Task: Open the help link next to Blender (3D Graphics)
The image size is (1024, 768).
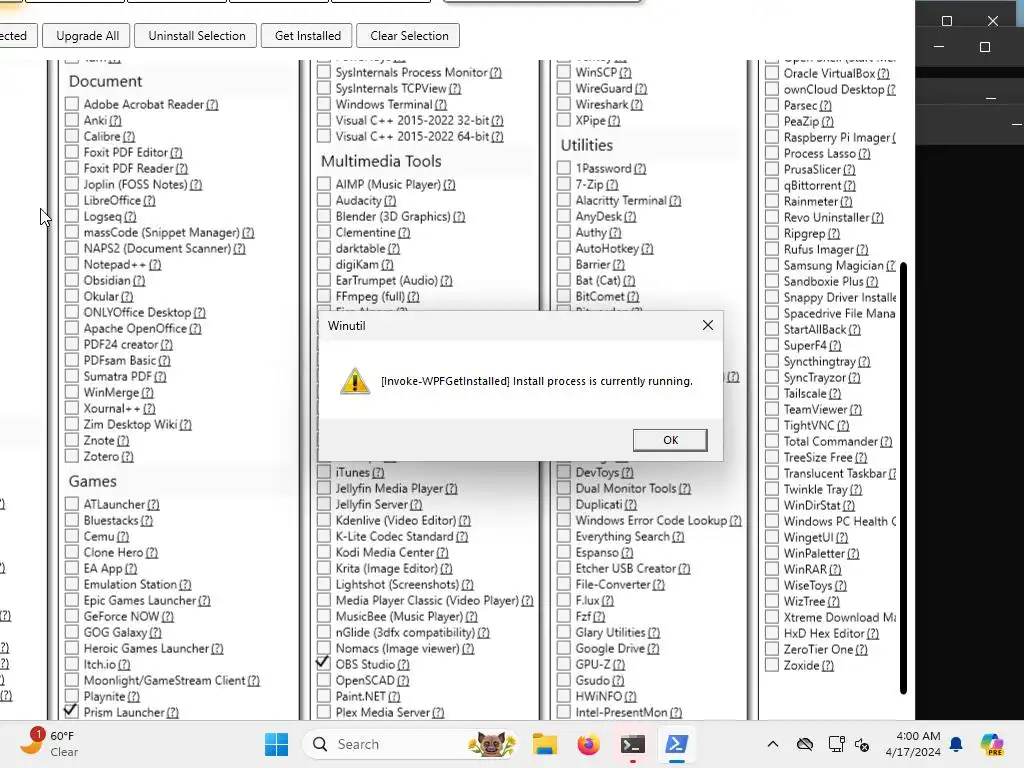Action: click(x=459, y=216)
